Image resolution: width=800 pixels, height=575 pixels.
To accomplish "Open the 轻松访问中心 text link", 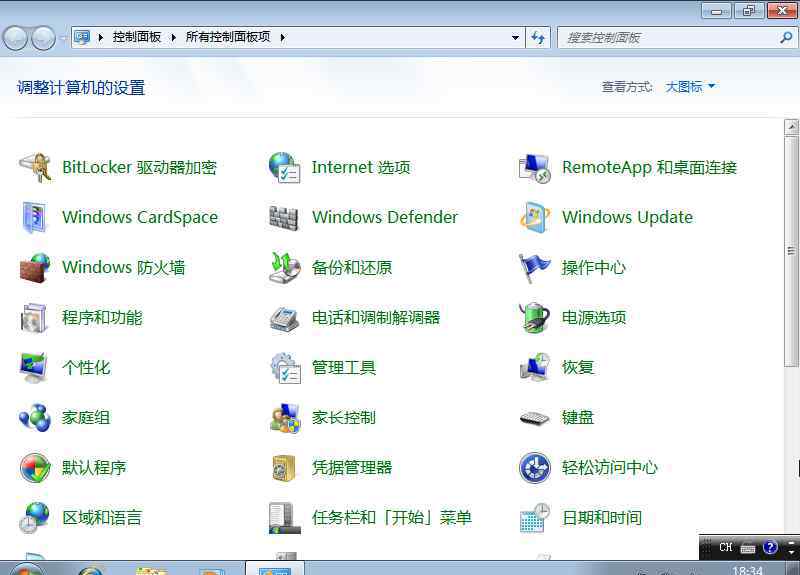I will (610, 467).
